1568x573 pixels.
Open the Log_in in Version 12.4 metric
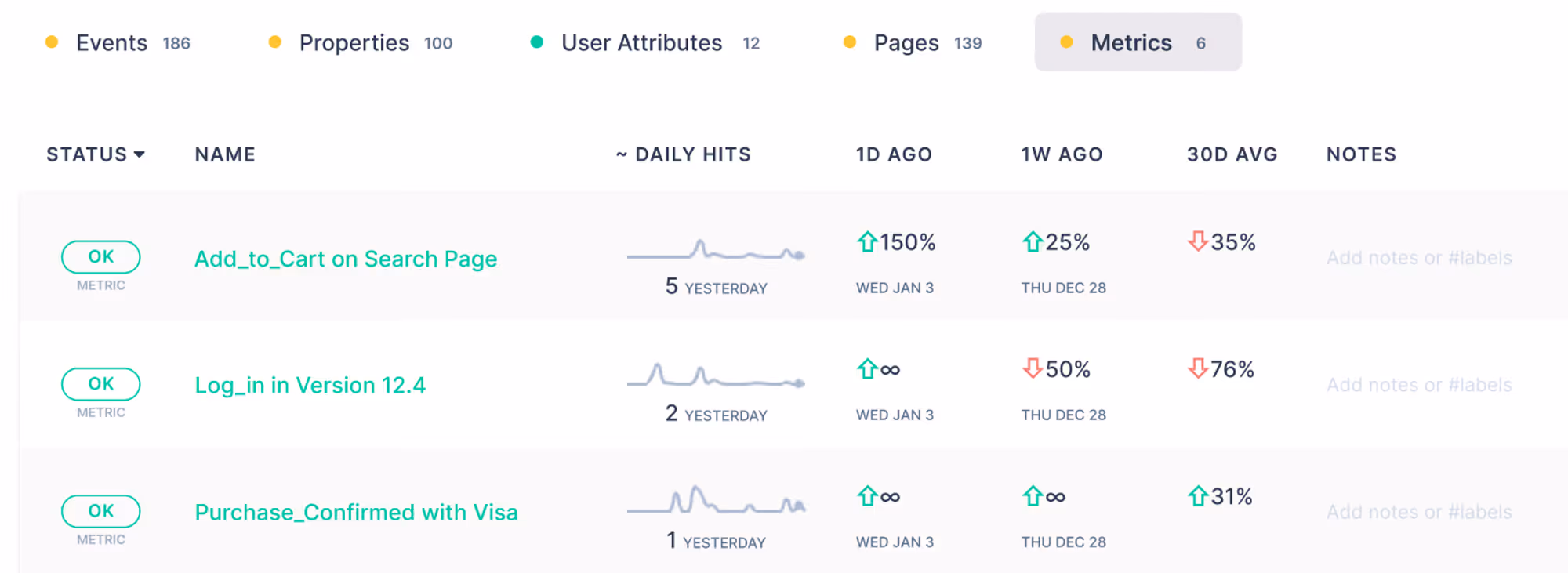click(x=310, y=385)
